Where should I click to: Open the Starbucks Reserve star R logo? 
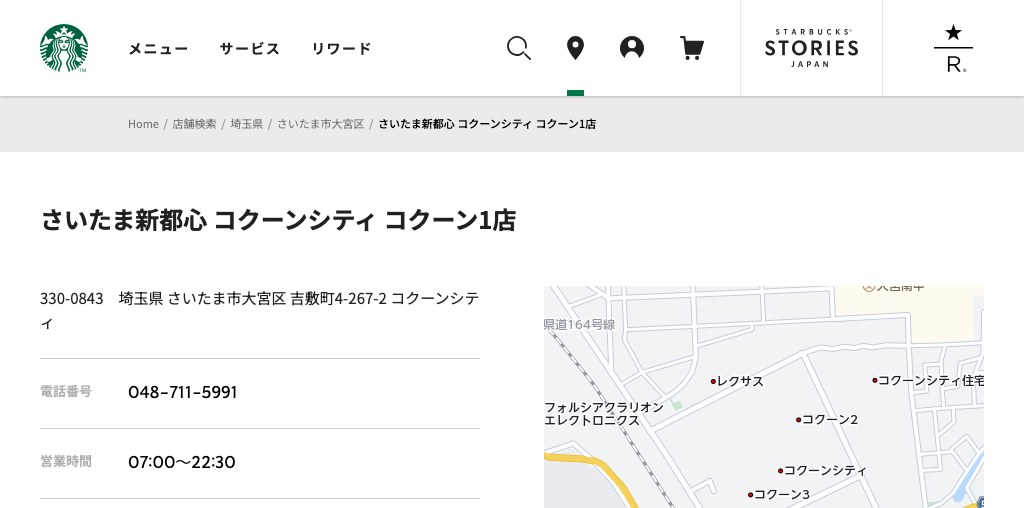pos(953,48)
